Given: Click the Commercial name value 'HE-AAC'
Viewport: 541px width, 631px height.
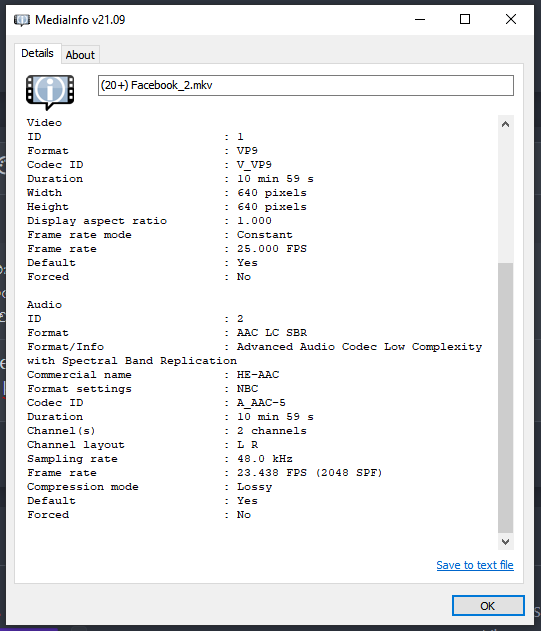Looking at the screenshot, I should click(258, 375).
